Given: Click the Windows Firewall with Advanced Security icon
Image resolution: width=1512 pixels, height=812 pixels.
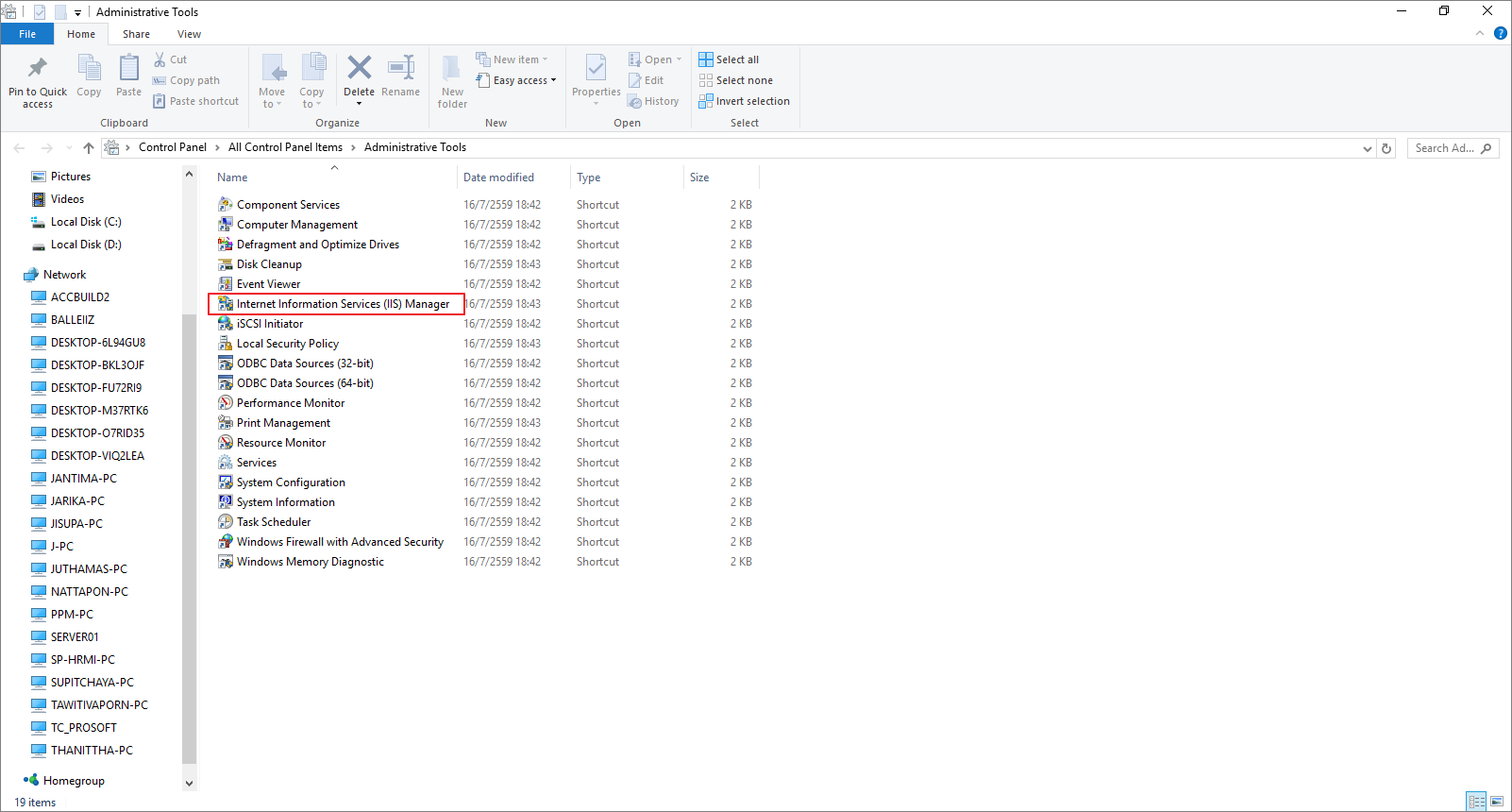Looking at the screenshot, I should 226,542.
